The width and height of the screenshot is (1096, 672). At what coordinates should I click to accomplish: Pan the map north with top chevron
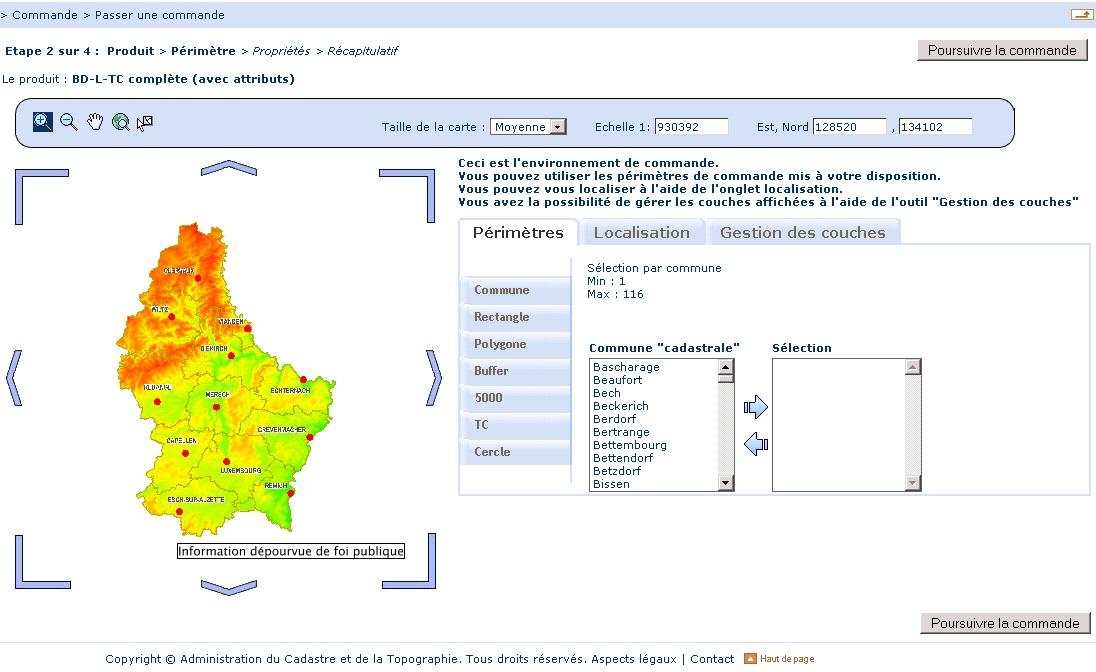(229, 166)
